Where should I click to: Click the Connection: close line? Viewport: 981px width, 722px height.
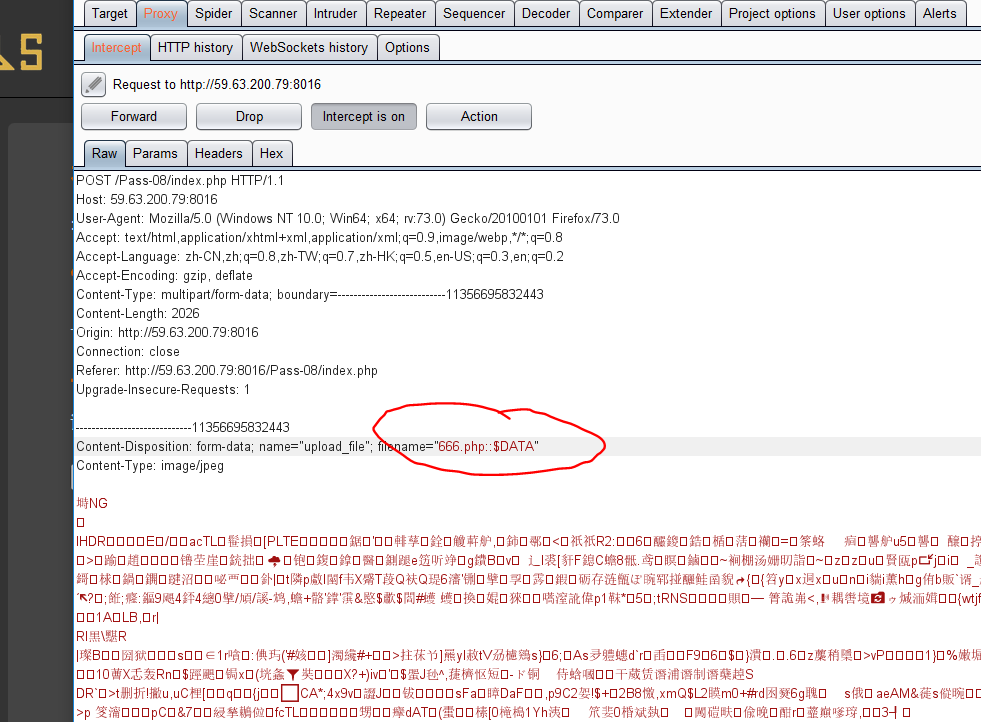[128, 352]
